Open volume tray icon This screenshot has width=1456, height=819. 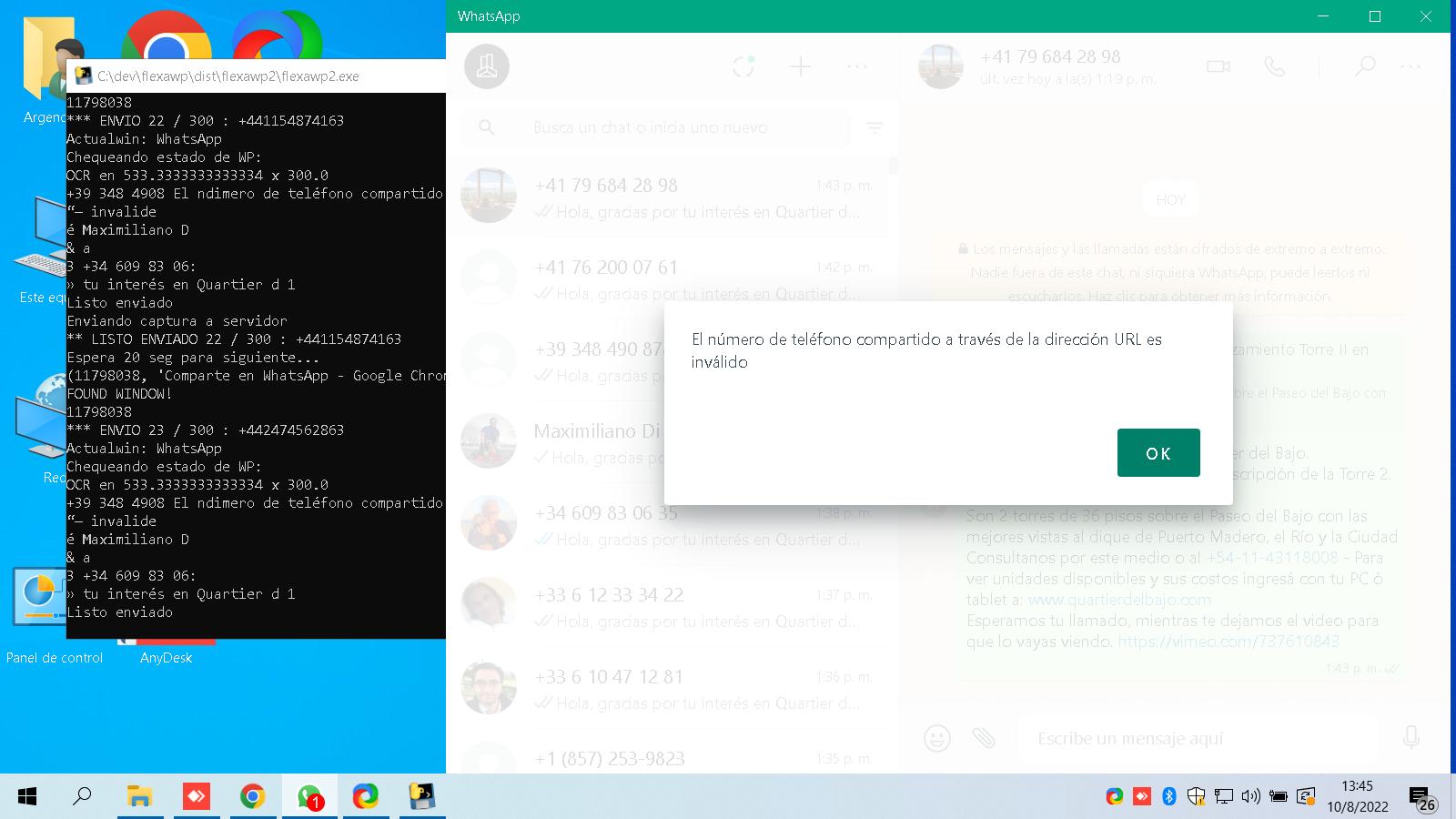tap(1251, 797)
